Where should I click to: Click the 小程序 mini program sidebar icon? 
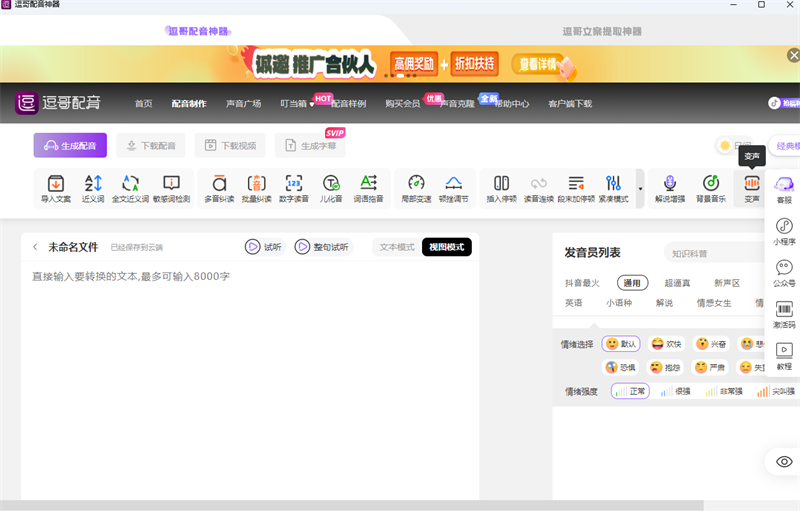coord(784,231)
